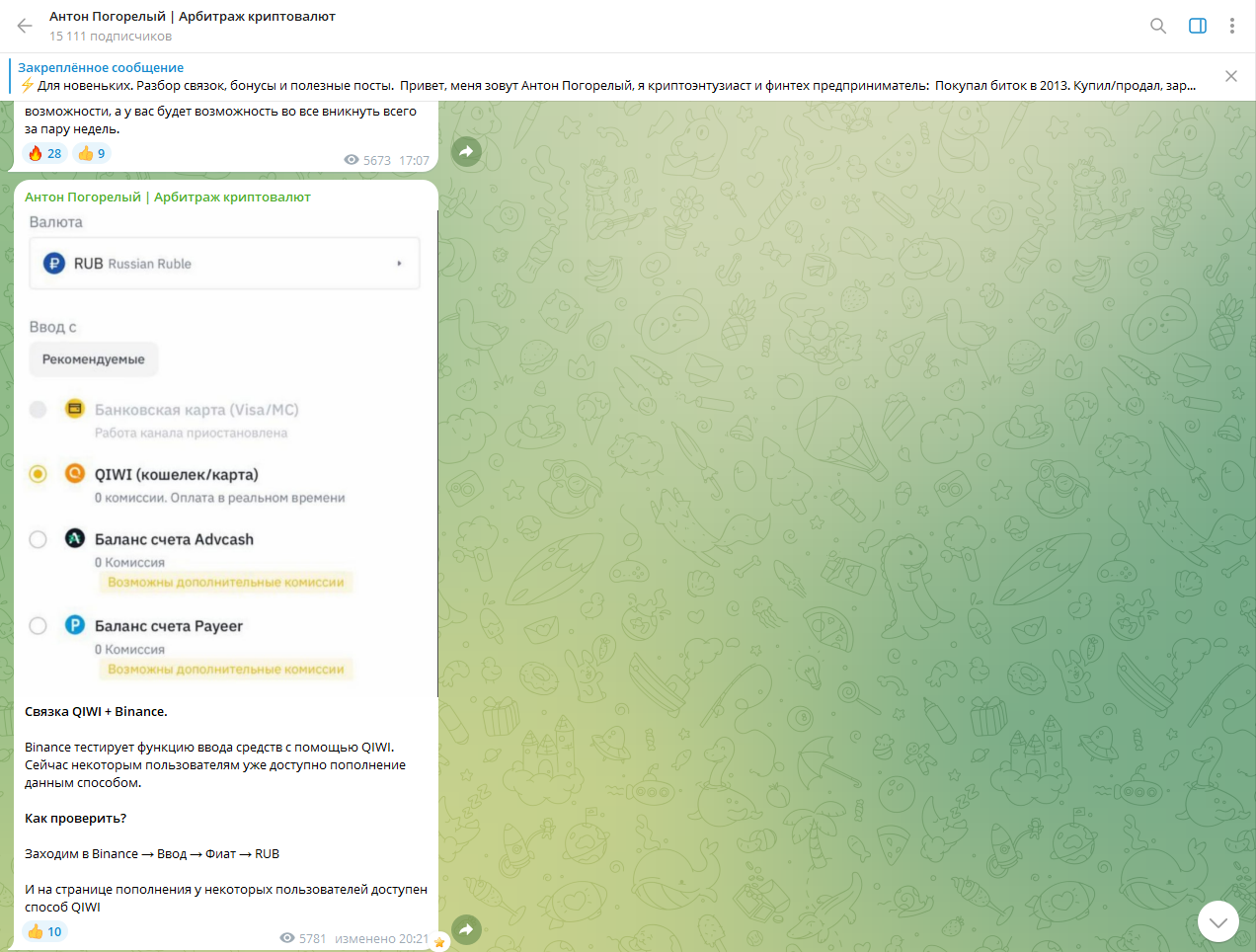Select the QIWI (кошелек/карта) radio option
Image resolution: width=1256 pixels, height=952 pixels.
tap(38, 474)
